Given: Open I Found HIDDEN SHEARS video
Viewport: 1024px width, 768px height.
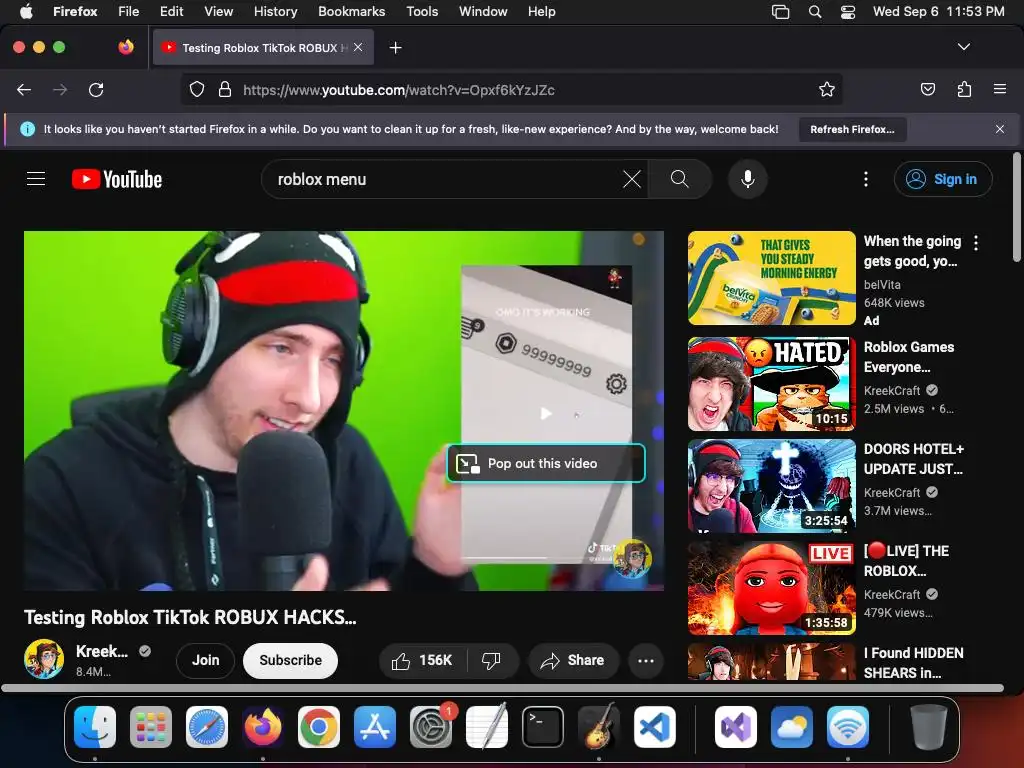Looking at the screenshot, I should point(914,663).
